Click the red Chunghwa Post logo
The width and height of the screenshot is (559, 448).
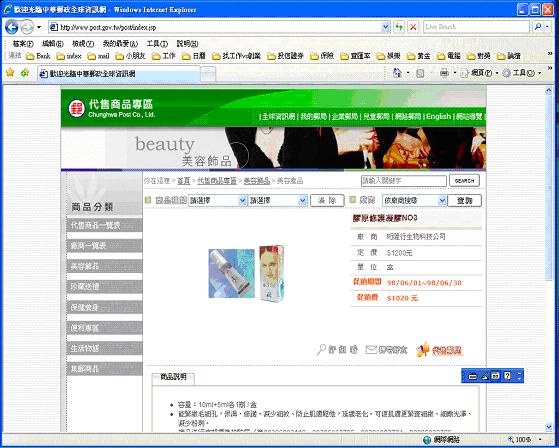(76, 108)
